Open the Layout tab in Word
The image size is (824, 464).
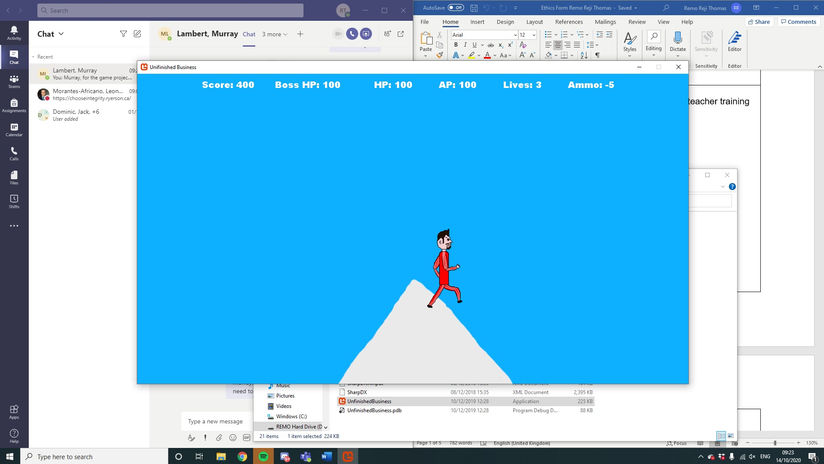(x=534, y=22)
